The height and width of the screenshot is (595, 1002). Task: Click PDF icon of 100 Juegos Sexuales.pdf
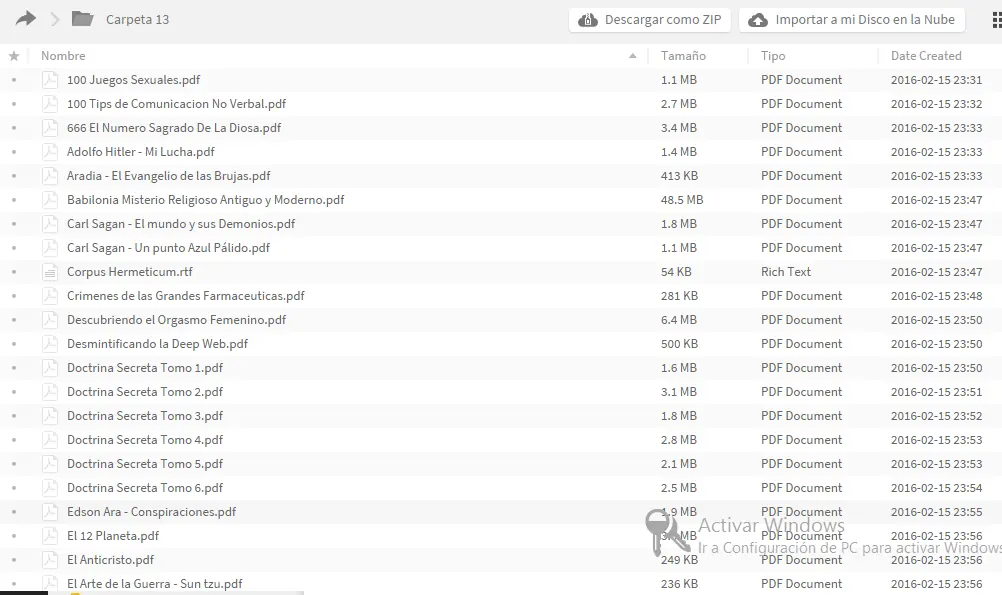(50, 80)
